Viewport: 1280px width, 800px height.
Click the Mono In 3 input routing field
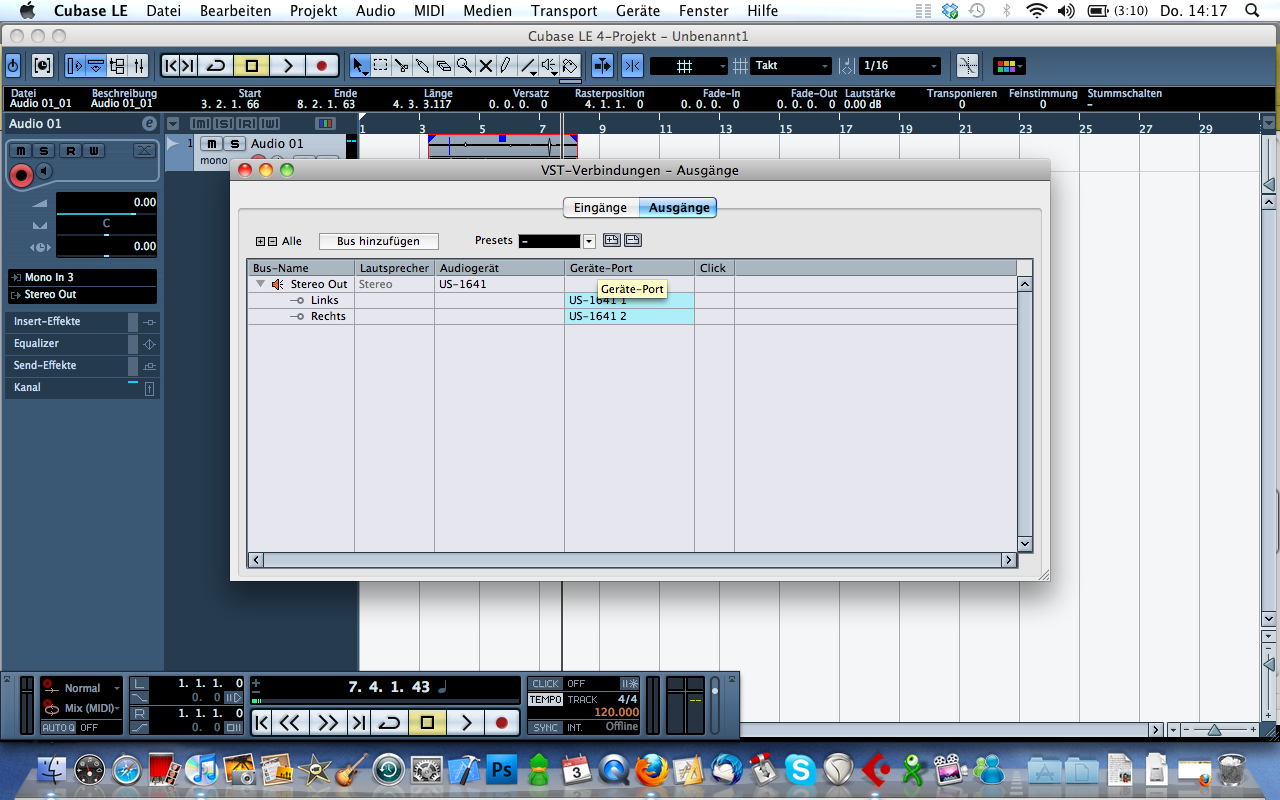(x=82, y=277)
